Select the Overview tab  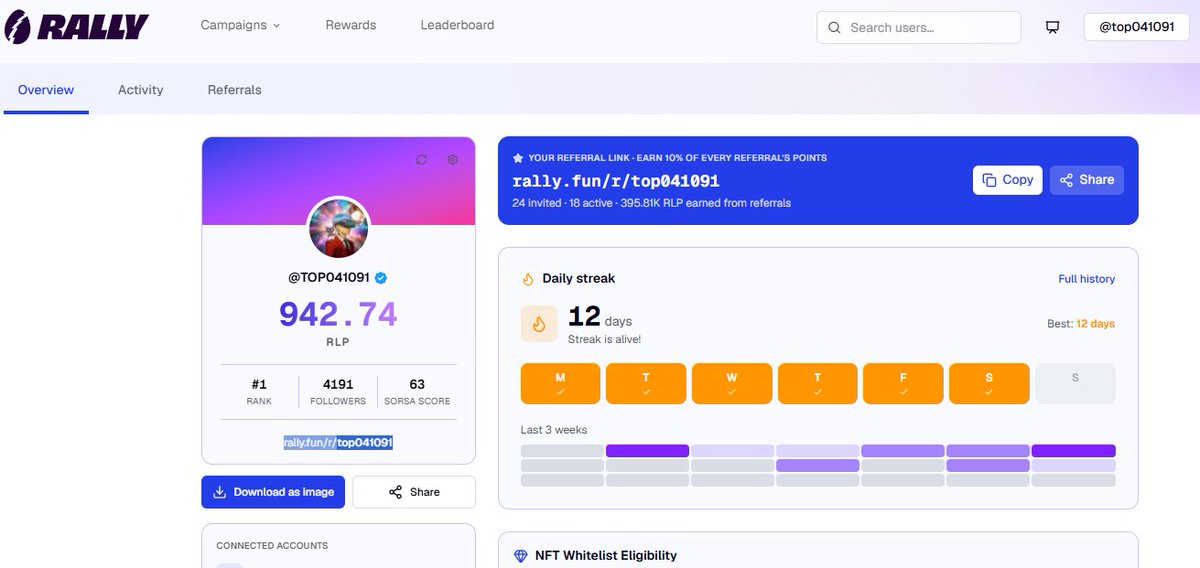(45, 90)
